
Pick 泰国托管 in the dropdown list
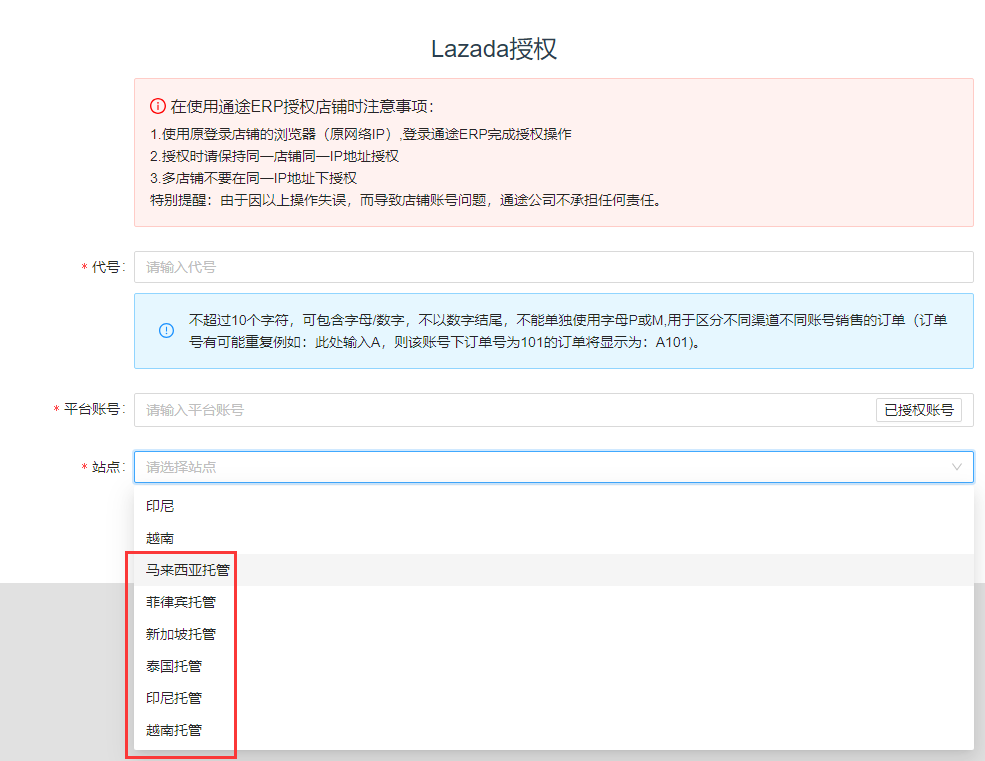tap(553, 666)
